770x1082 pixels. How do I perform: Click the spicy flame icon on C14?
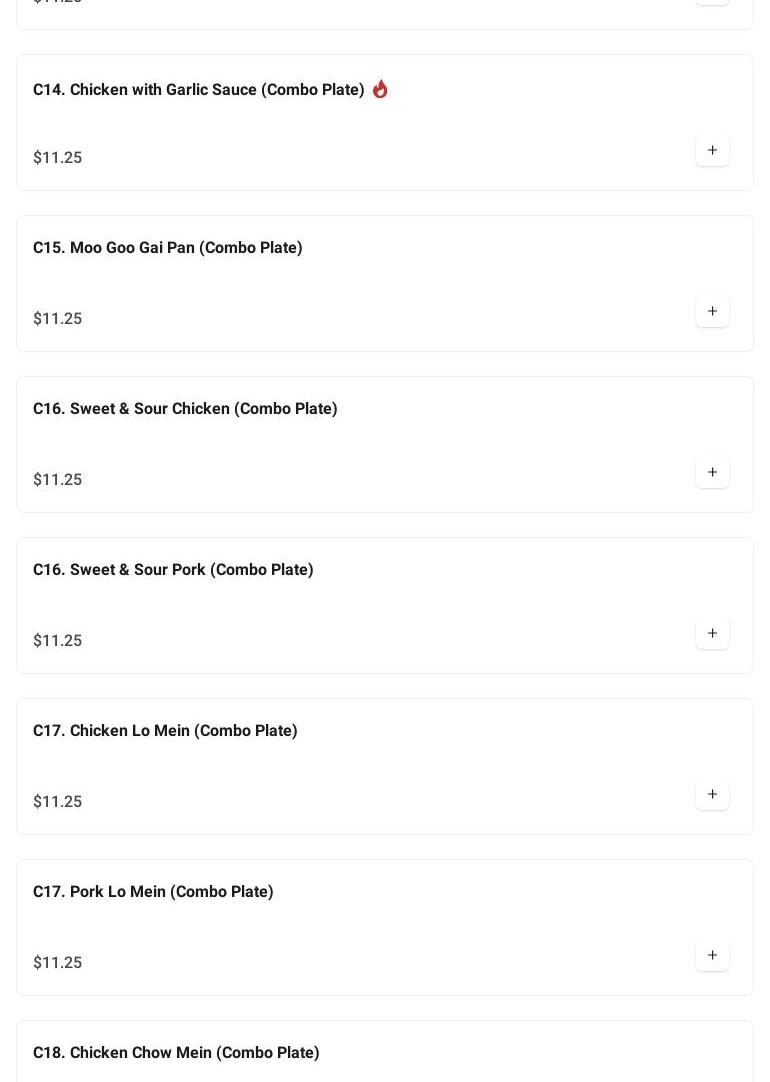click(380, 89)
